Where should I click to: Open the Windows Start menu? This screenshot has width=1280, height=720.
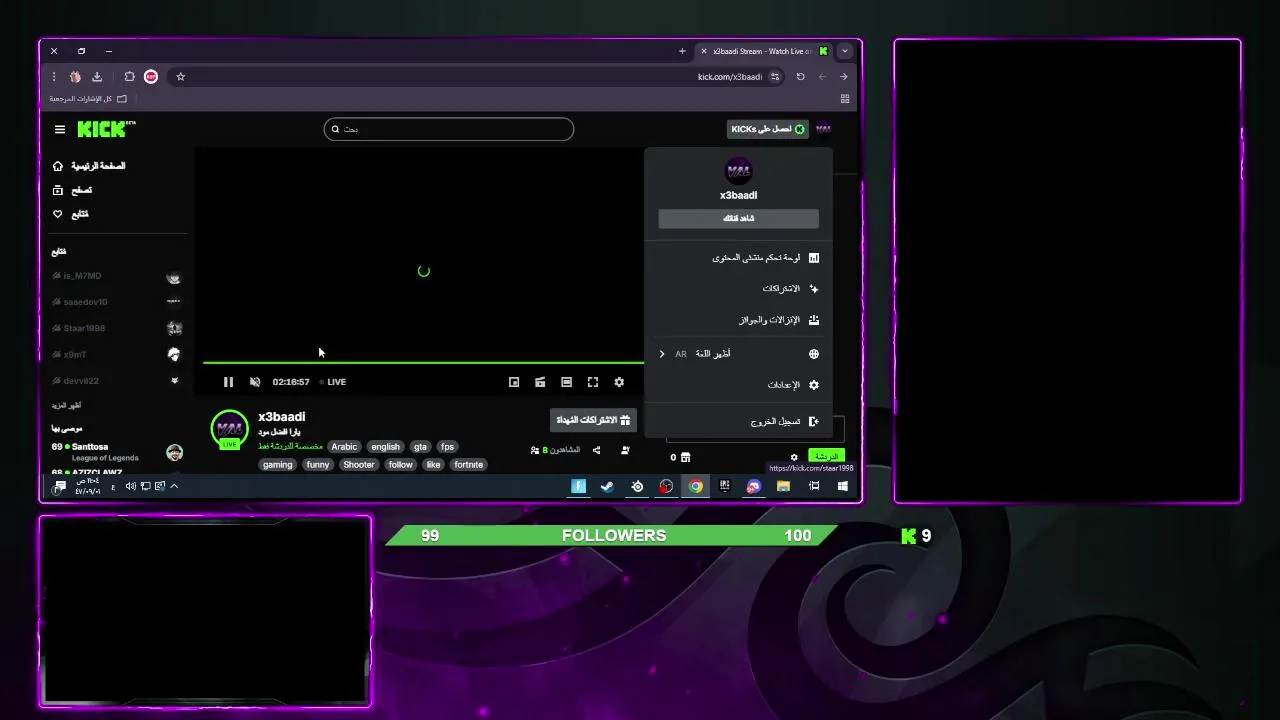point(843,486)
